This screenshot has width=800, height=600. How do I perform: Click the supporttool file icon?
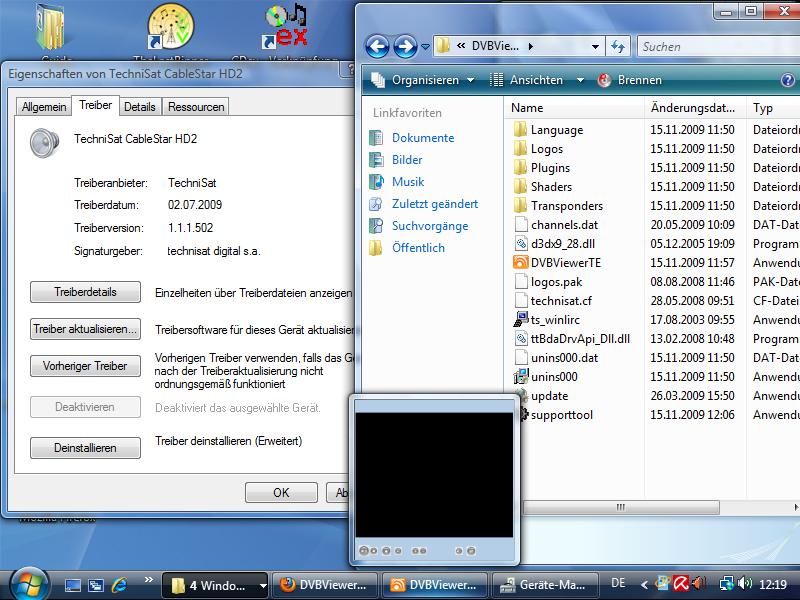point(520,414)
